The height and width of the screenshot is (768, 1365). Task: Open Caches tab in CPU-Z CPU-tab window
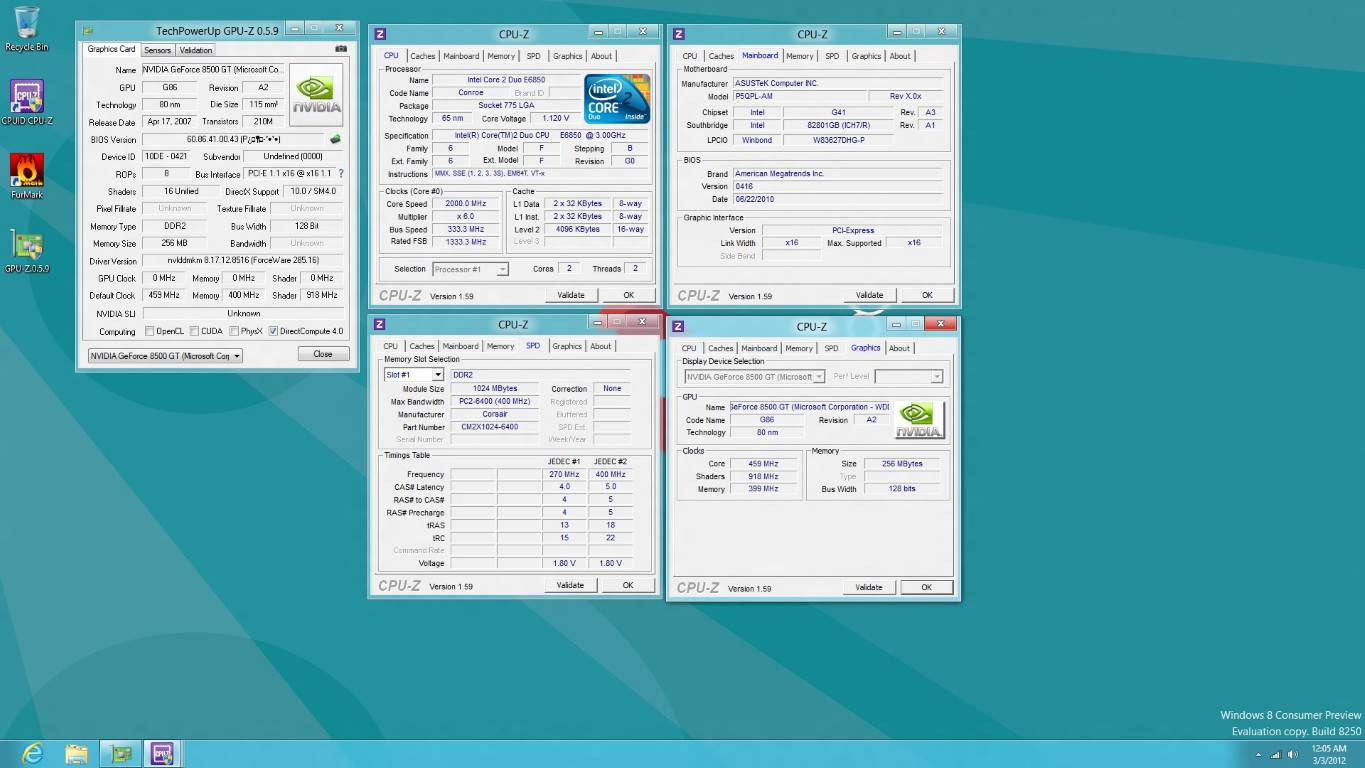423,56
